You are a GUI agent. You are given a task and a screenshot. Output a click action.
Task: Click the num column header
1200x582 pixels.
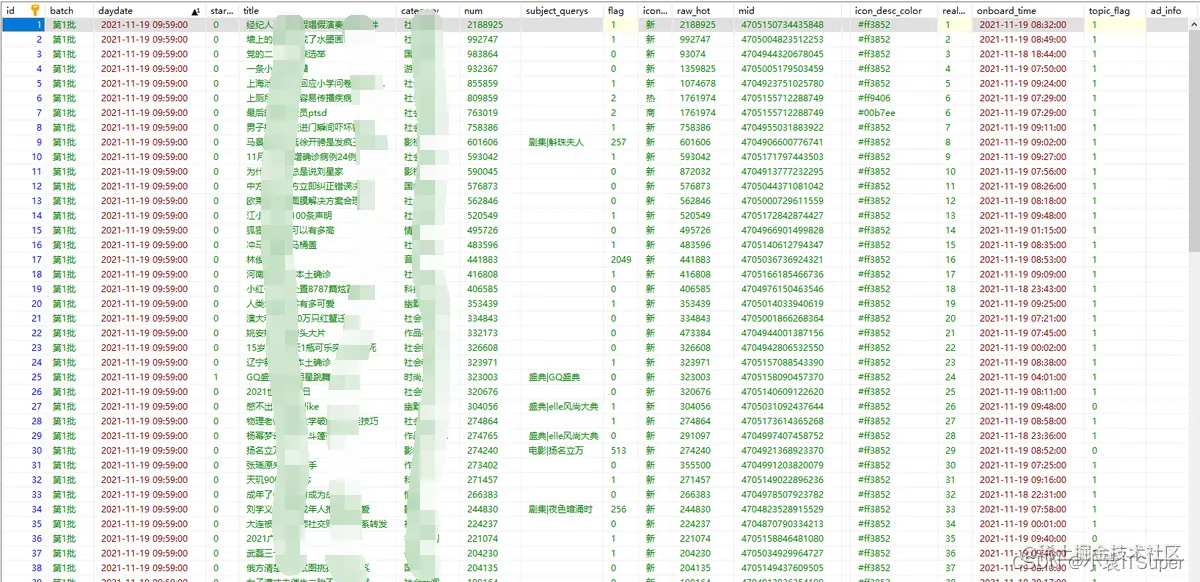(x=492, y=10)
